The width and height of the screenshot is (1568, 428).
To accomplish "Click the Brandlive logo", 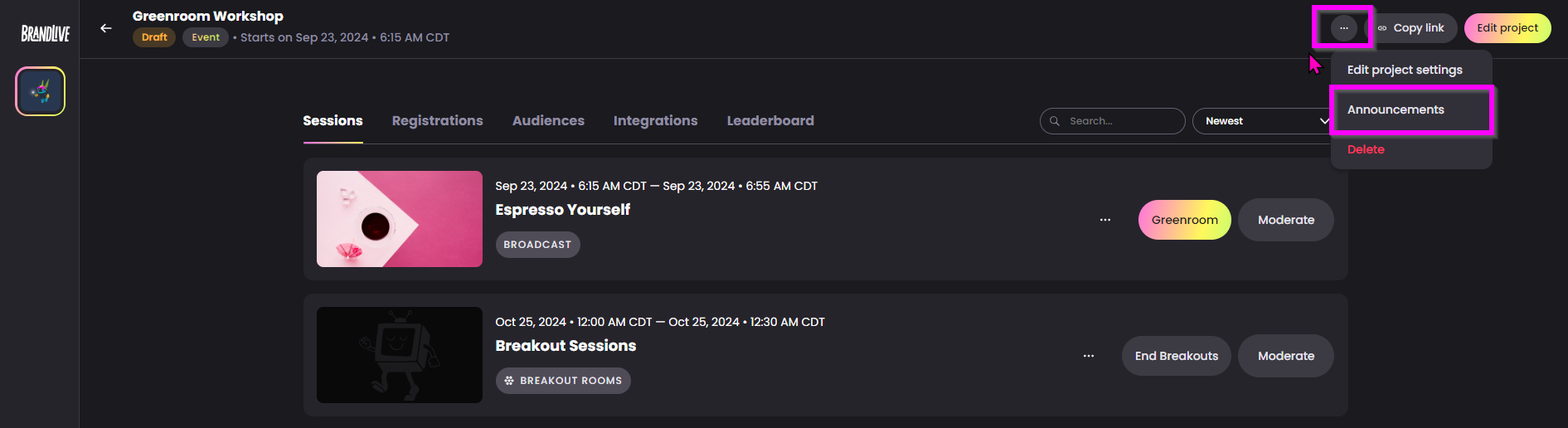I will click(46, 33).
